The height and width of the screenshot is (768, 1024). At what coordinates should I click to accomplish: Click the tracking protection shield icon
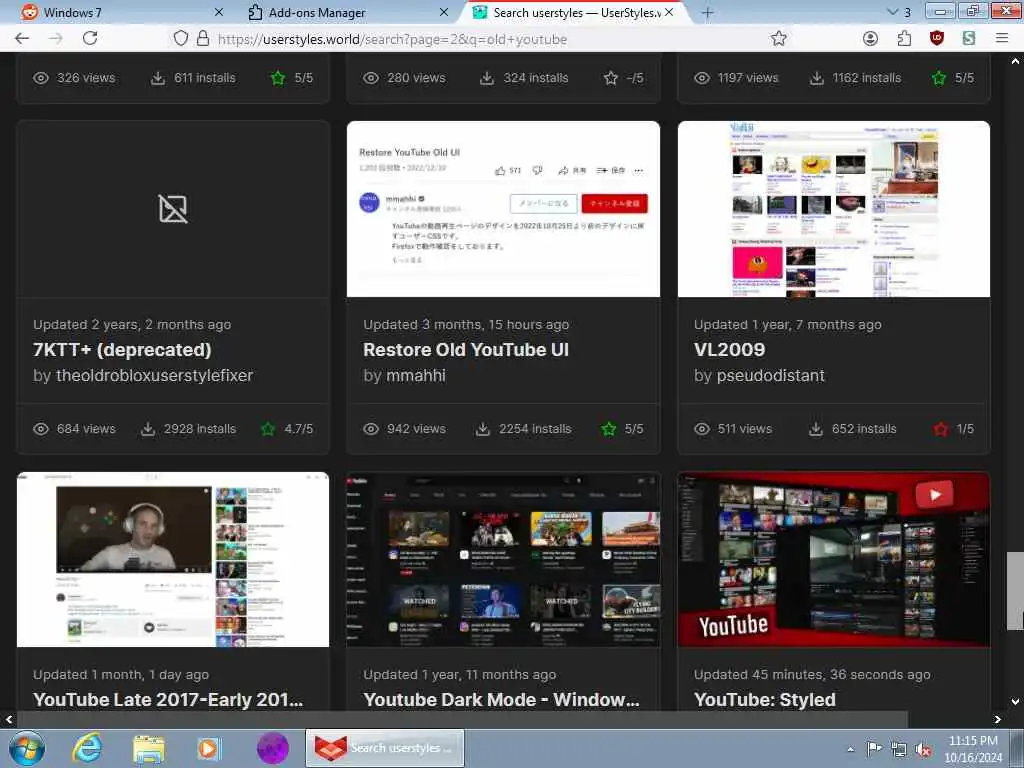click(x=181, y=39)
